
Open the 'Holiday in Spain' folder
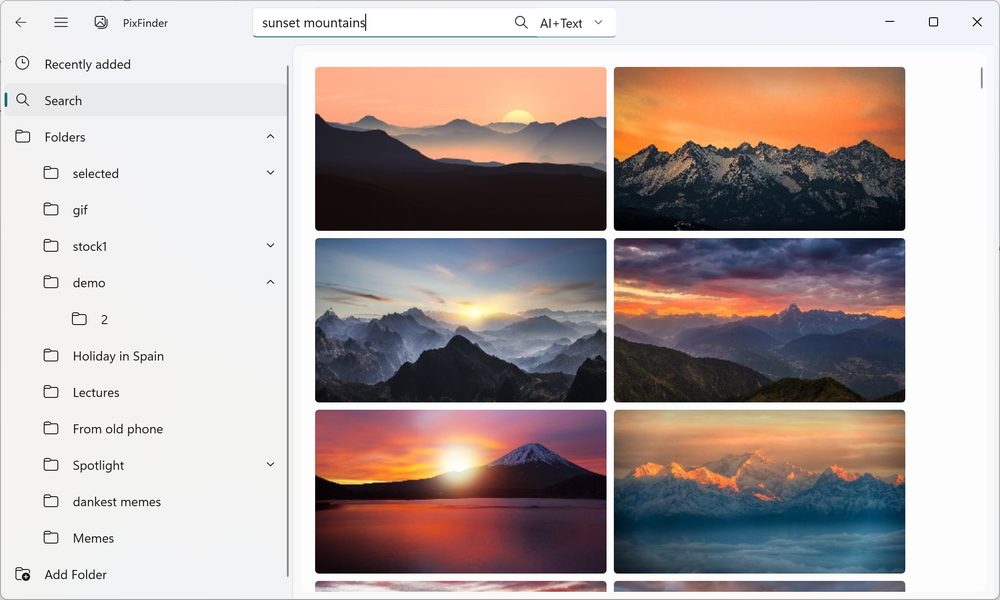coord(145,355)
